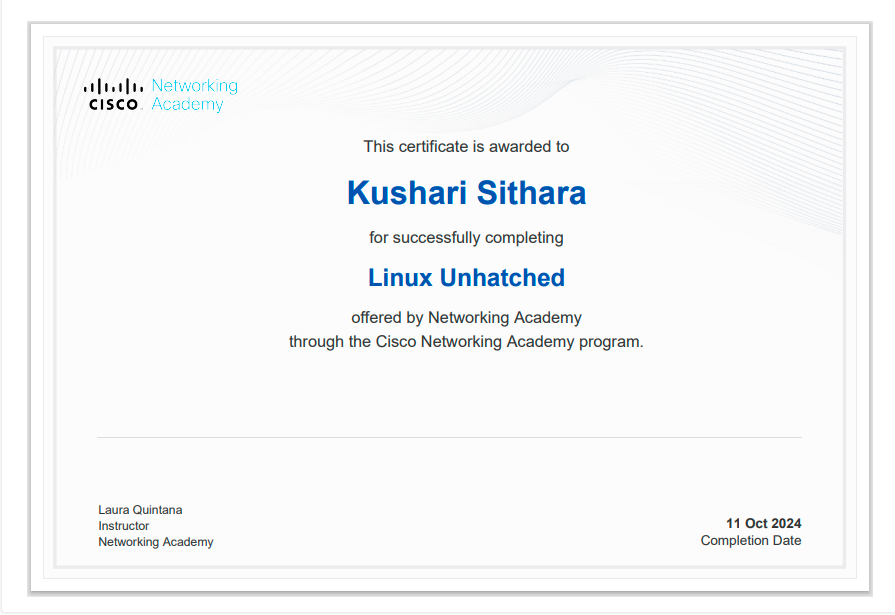Screen dimensions: 895x615
Task: Click "Networking Academy" beneath the Instructor label
Action: click(x=156, y=542)
